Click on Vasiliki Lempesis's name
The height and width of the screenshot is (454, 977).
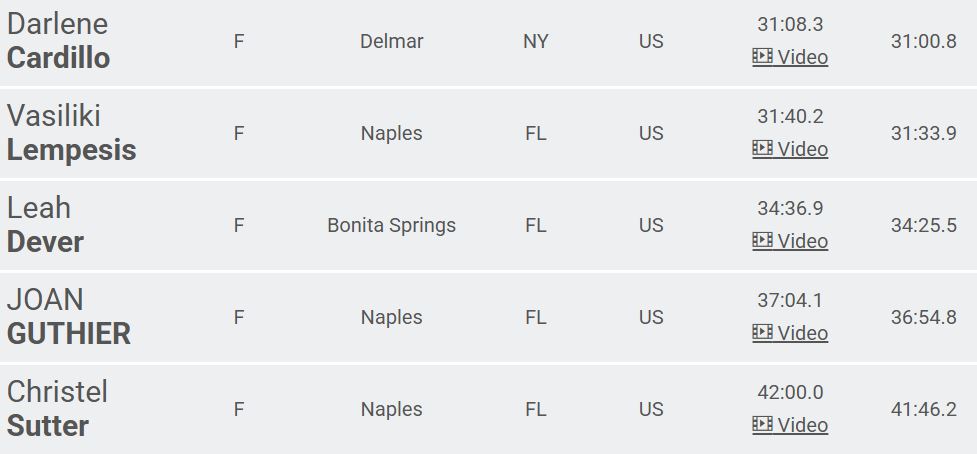point(71,133)
